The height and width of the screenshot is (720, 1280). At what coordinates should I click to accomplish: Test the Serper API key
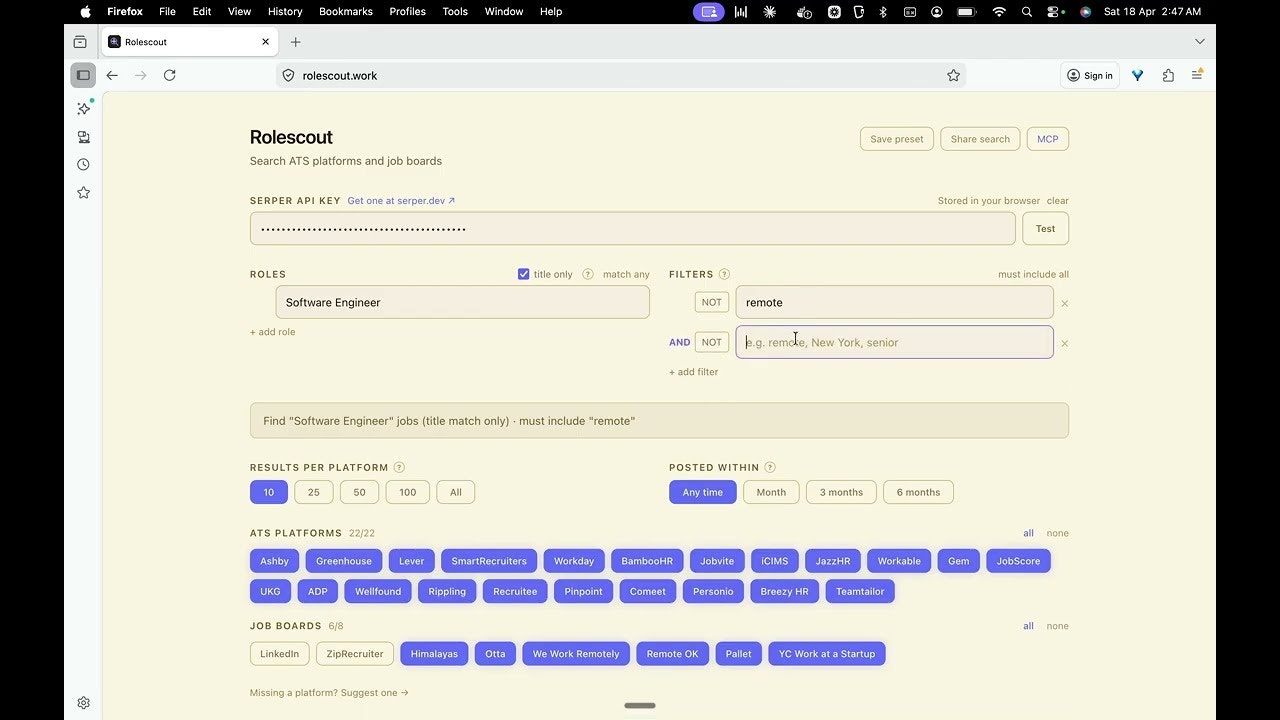pos(1045,229)
